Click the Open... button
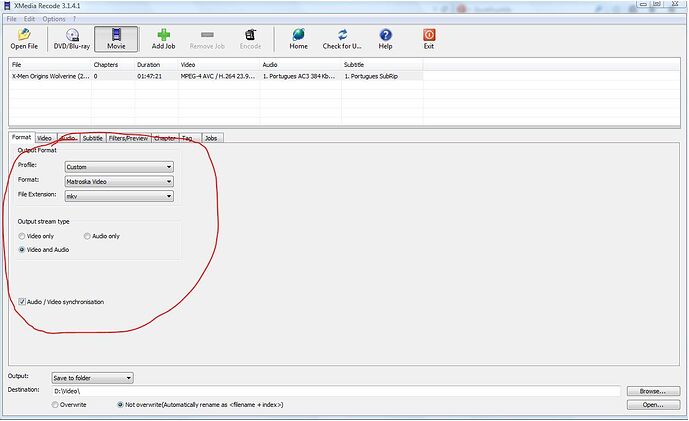This screenshot has height=421, width=689. [653, 405]
